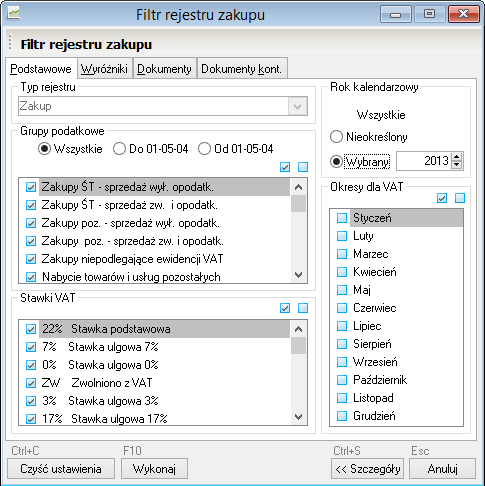Check the Wrzesień month checkbox
Image resolution: width=485 pixels, height=486 pixels.
342,362
